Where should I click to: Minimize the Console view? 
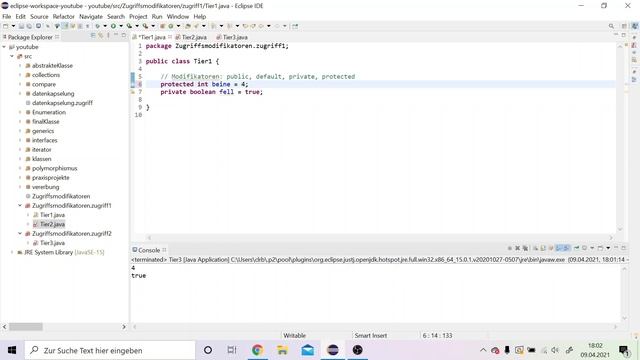point(616,247)
